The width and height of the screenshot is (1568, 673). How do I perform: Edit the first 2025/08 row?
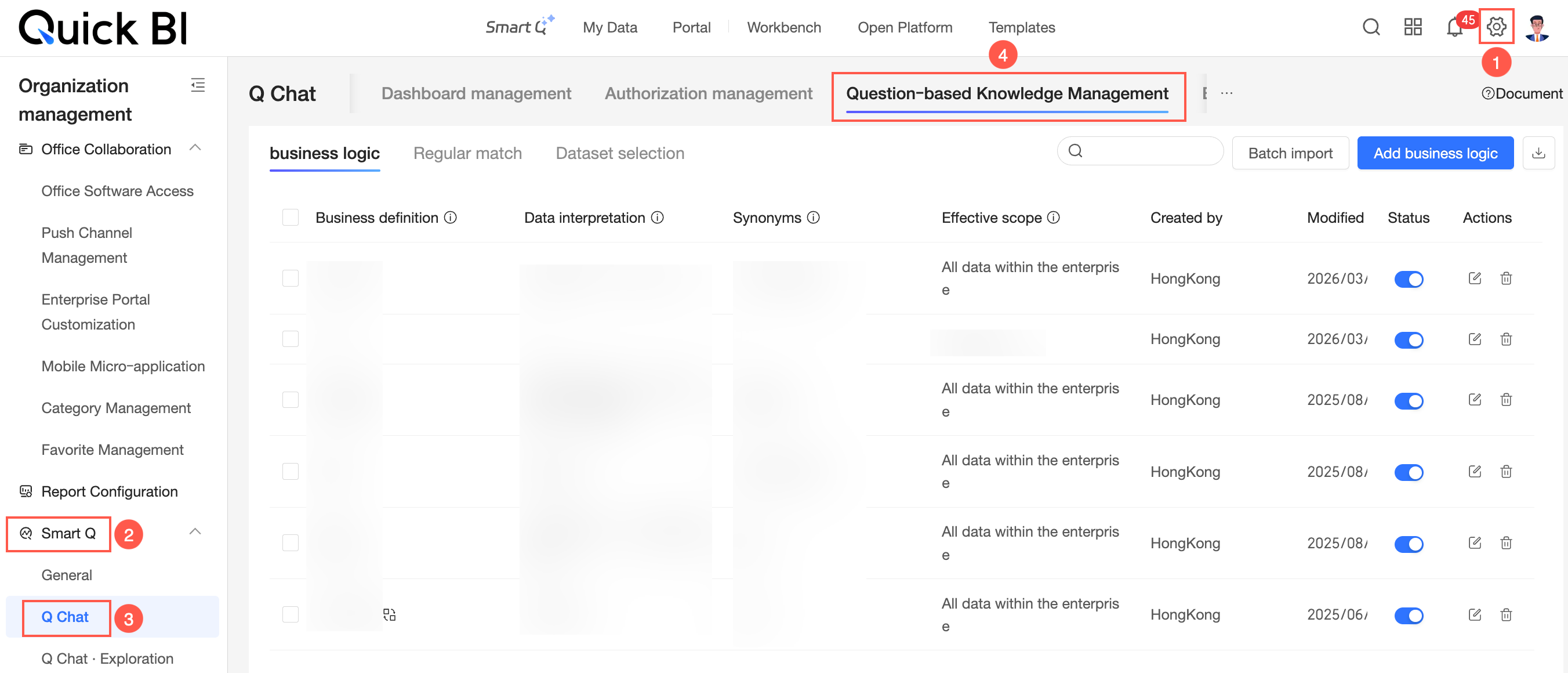click(x=1474, y=400)
